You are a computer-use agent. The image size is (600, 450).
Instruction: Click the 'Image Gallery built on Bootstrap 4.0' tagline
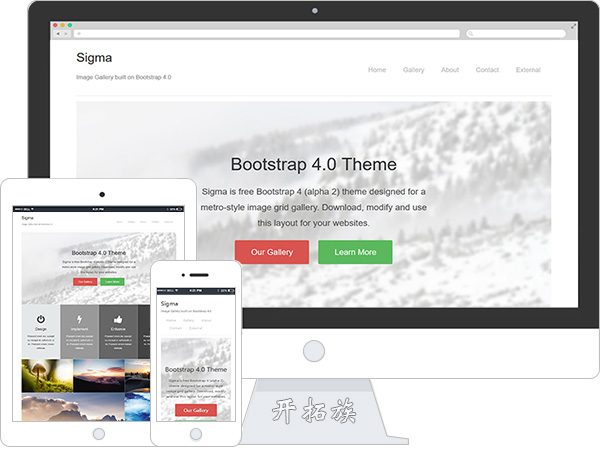coord(124,77)
